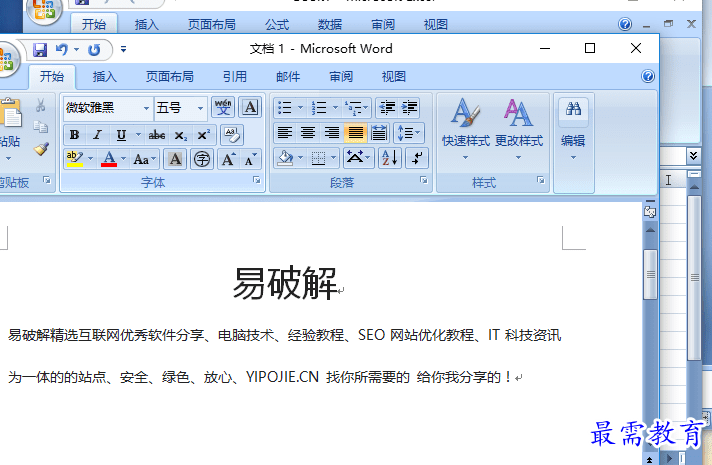Open the 公式 tab in the Excel window

point(277,25)
